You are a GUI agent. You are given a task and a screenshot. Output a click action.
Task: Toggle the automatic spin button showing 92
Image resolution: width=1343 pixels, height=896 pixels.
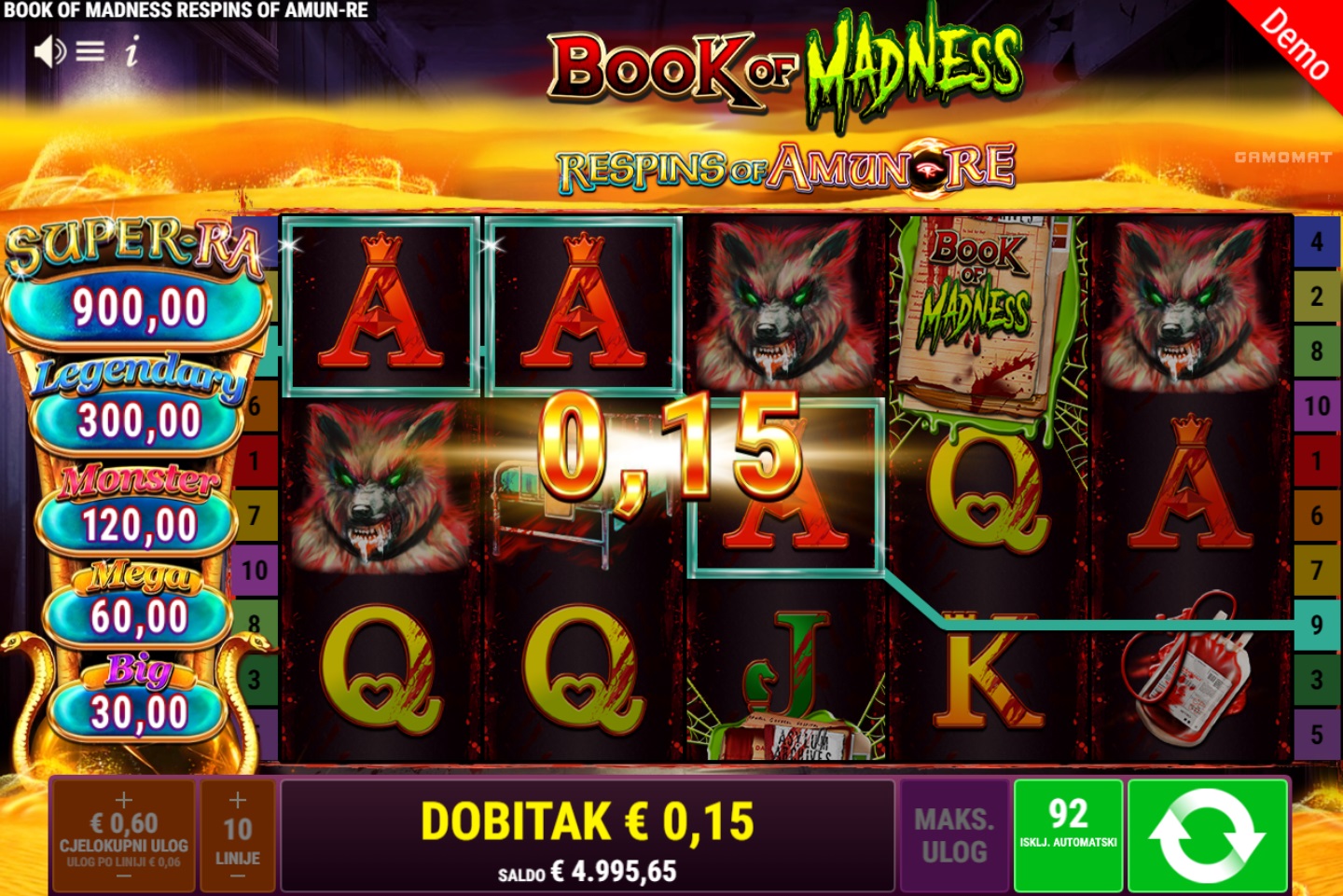tap(1068, 835)
